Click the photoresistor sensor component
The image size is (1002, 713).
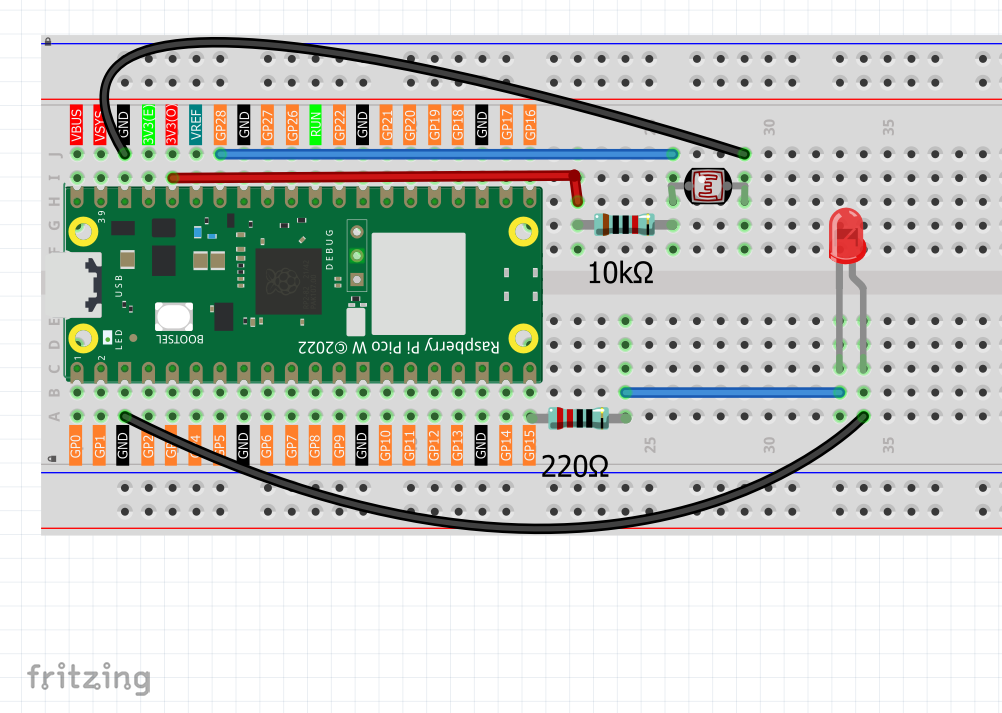tap(708, 186)
